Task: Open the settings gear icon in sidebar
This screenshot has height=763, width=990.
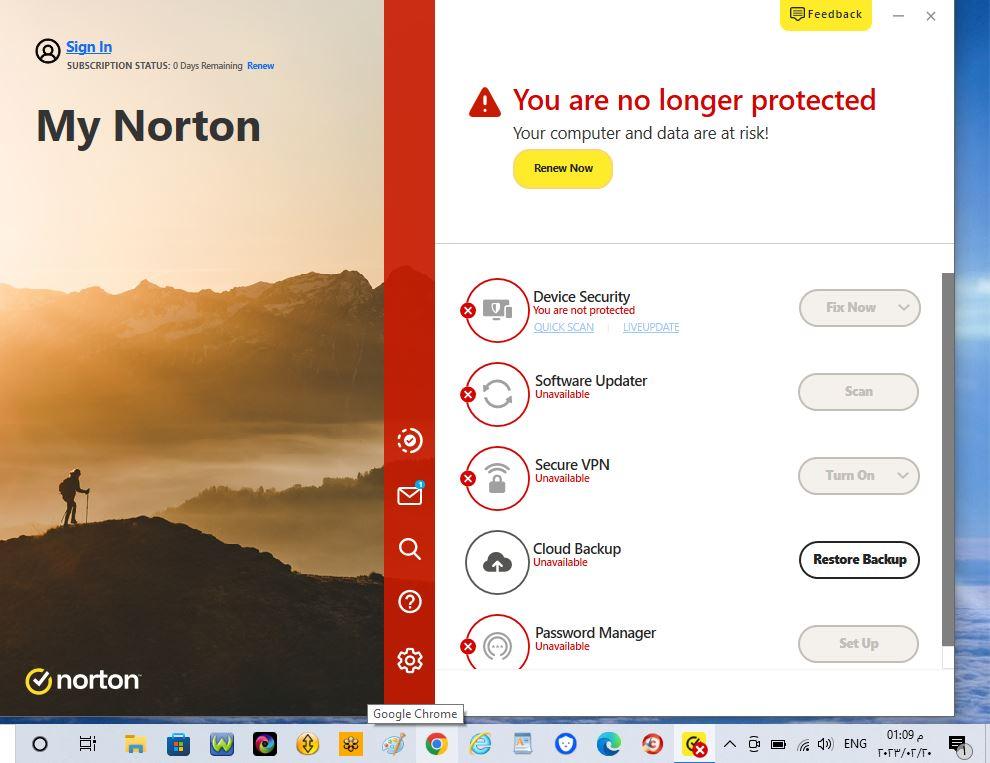Action: (x=410, y=660)
